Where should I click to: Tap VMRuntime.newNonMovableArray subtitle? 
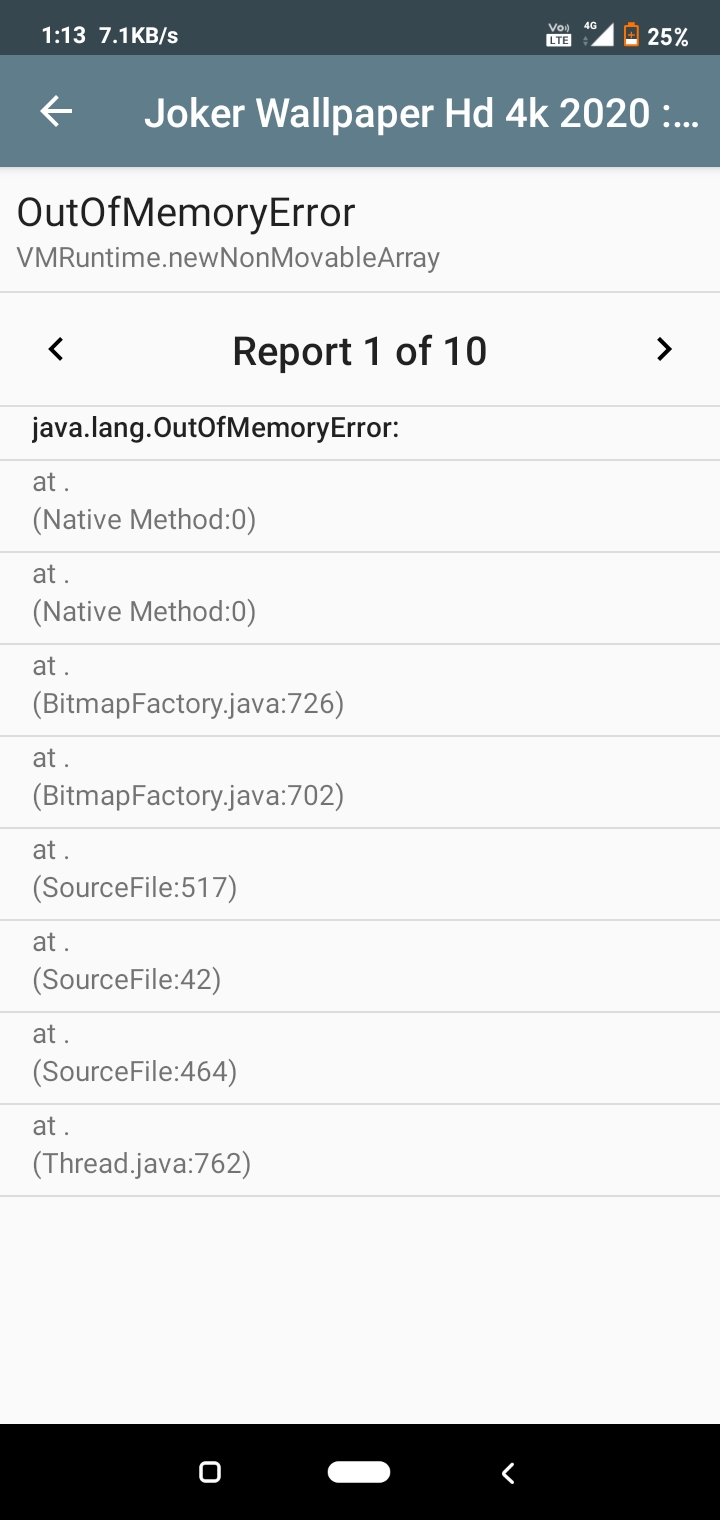[228, 258]
